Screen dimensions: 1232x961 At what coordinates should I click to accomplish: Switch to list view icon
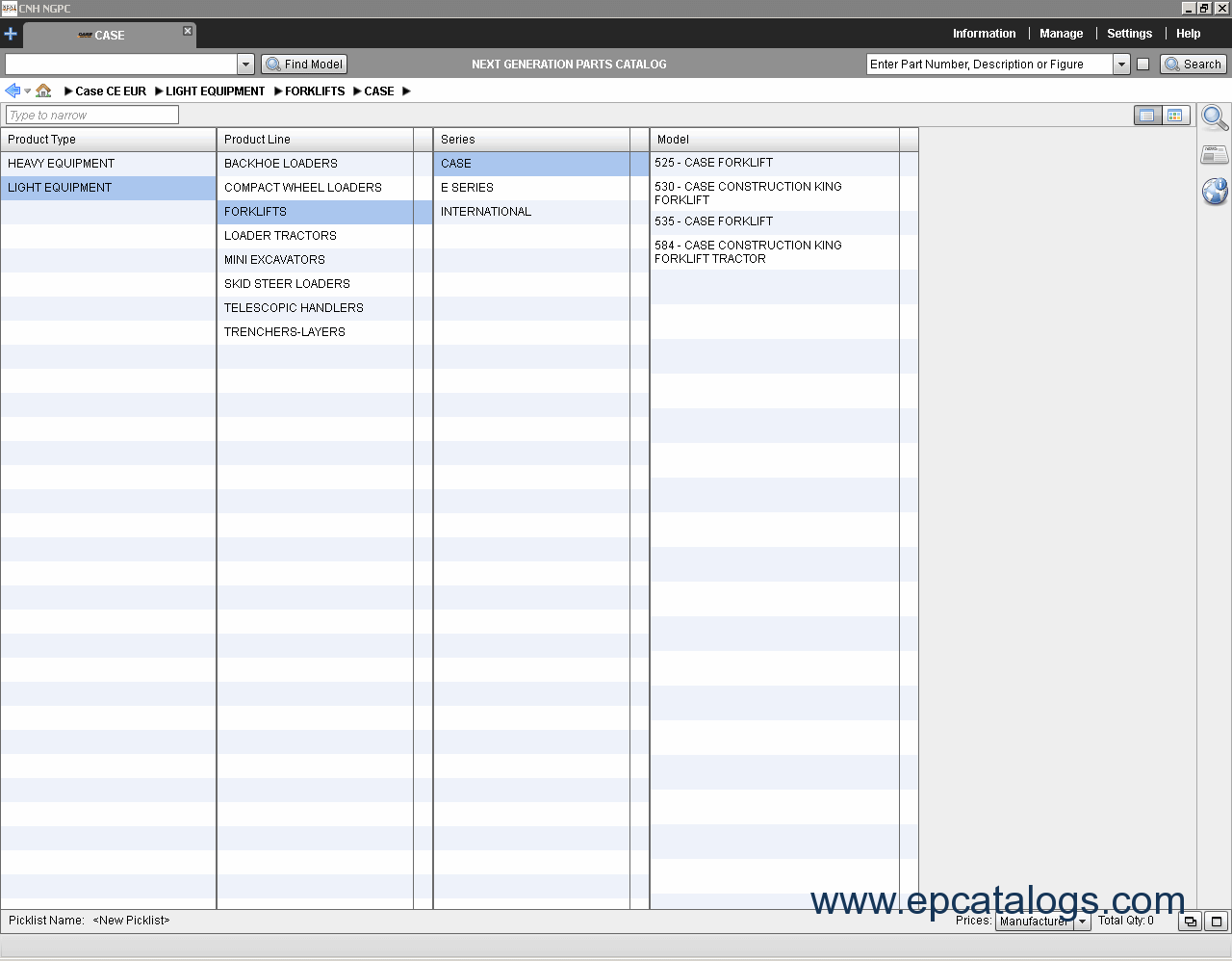tap(1147, 116)
